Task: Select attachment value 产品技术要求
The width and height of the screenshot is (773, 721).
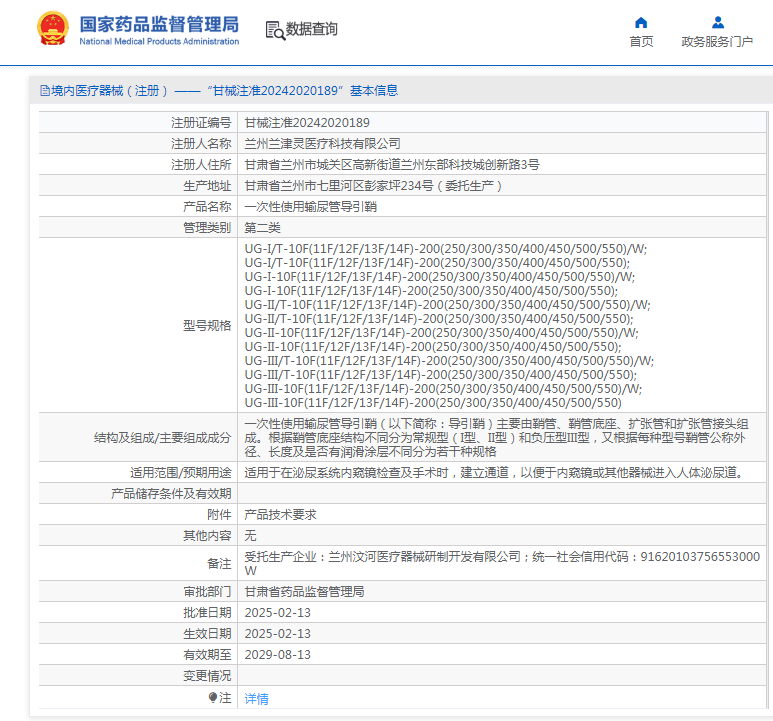Action: 281,515
